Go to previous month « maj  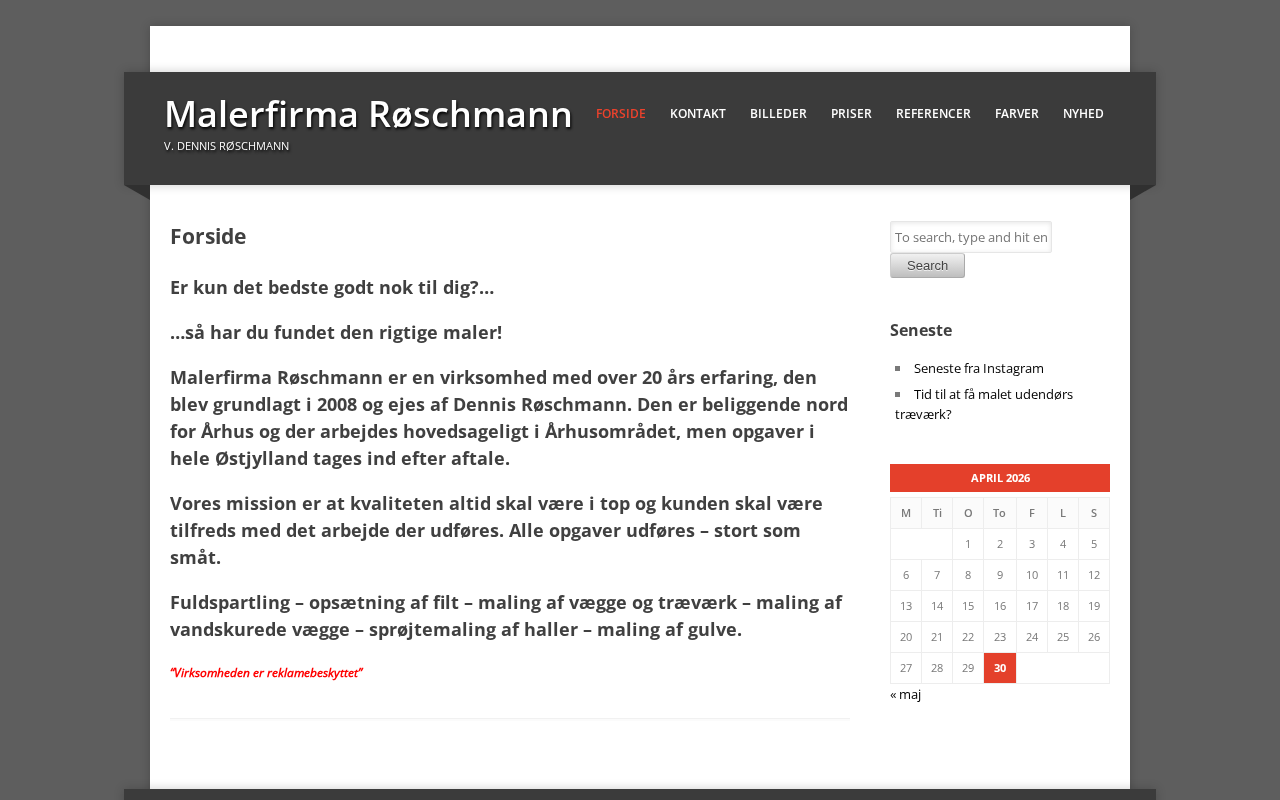[905, 695]
